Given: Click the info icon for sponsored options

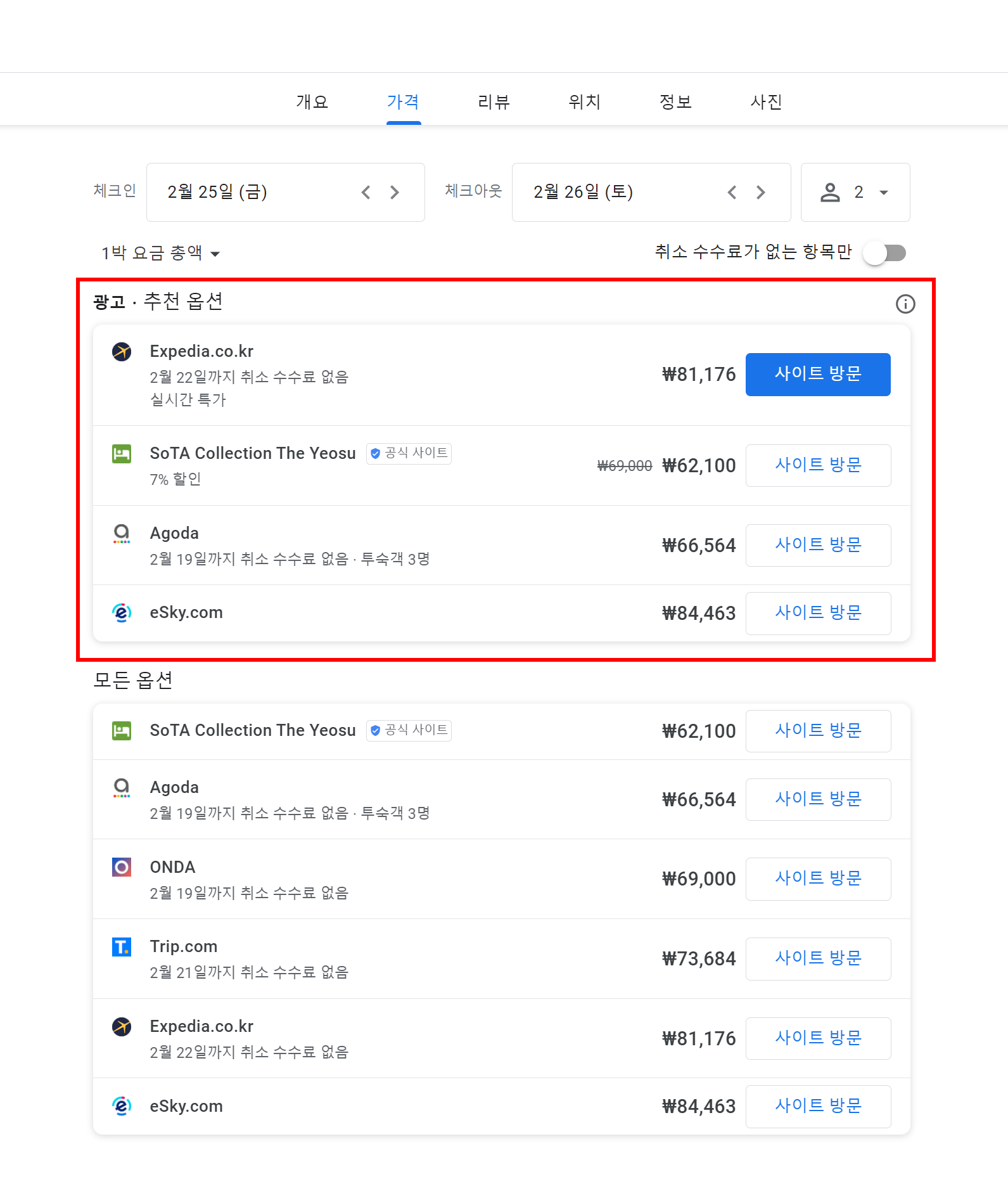Looking at the screenshot, I should (x=905, y=304).
